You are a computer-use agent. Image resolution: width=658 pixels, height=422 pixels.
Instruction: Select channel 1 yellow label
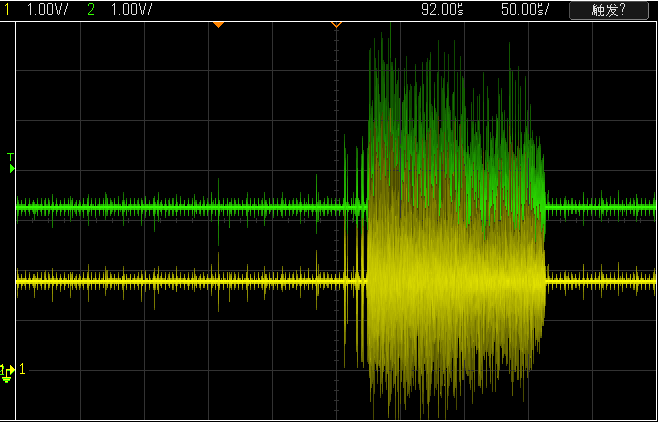click(7, 10)
